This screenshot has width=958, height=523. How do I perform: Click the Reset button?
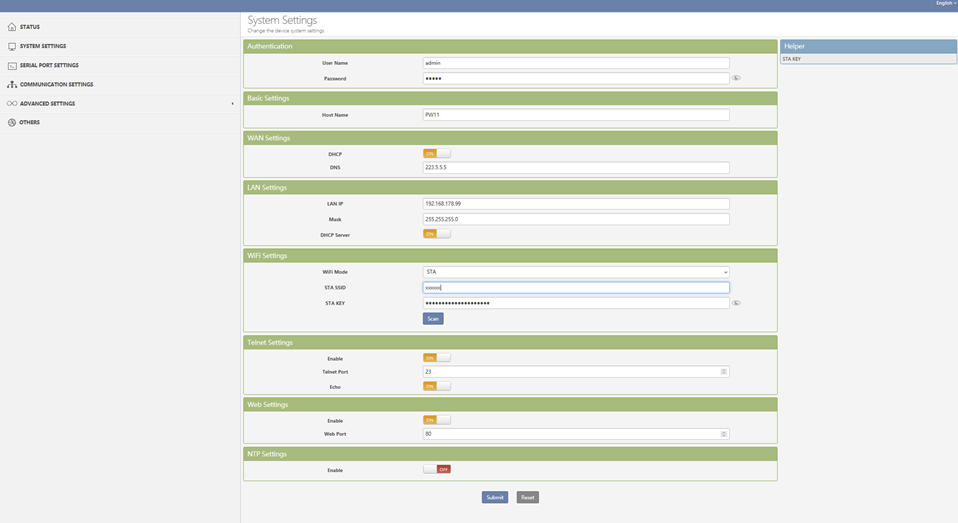point(528,497)
